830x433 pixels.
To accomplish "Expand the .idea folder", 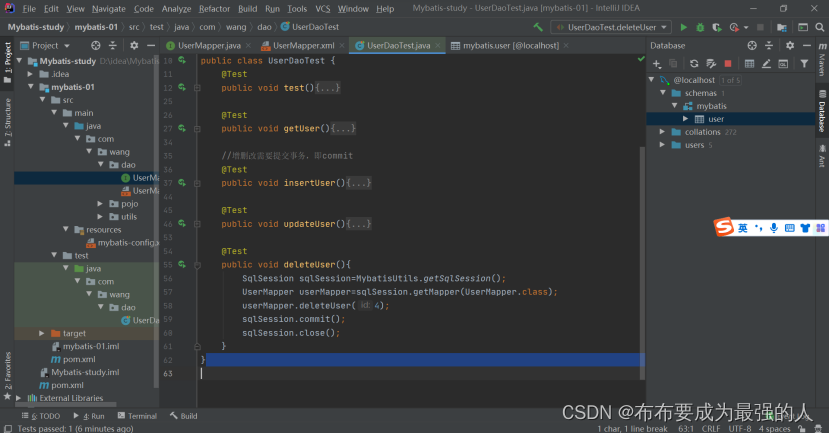I will [x=31, y=74].
